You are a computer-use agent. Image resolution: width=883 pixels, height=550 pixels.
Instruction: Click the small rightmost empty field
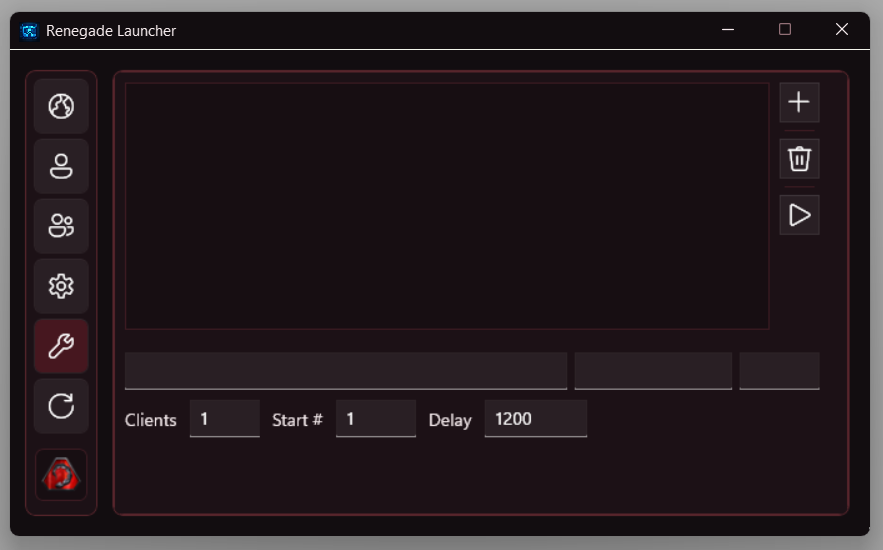(779, 370)
